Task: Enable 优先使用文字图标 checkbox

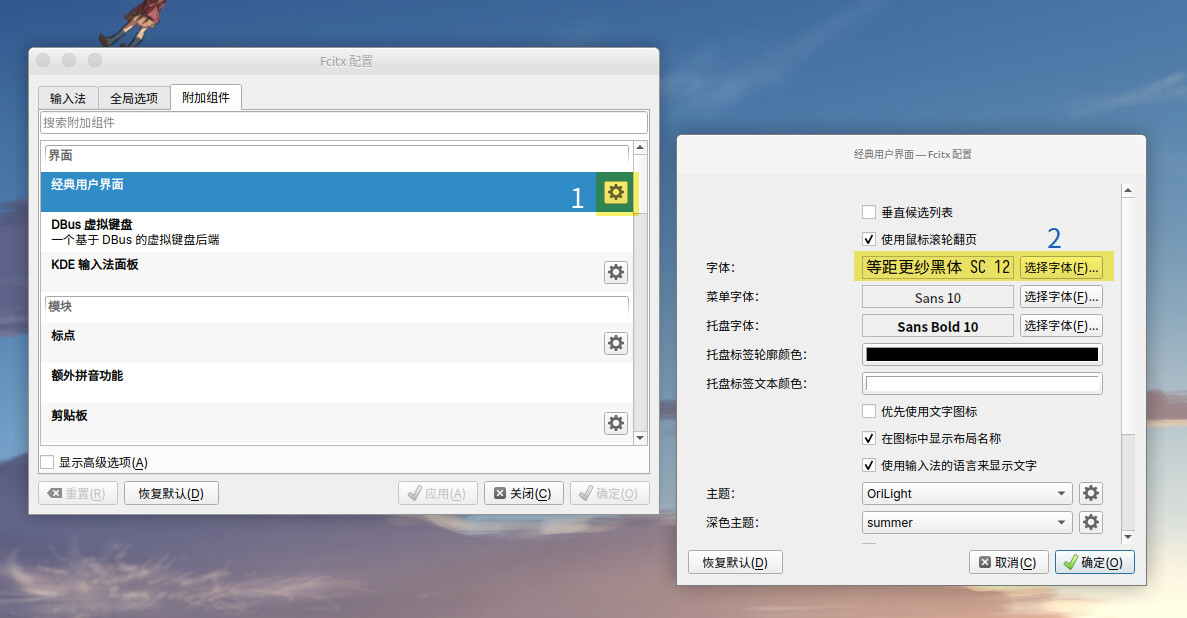Action: (x=869, y=411)
